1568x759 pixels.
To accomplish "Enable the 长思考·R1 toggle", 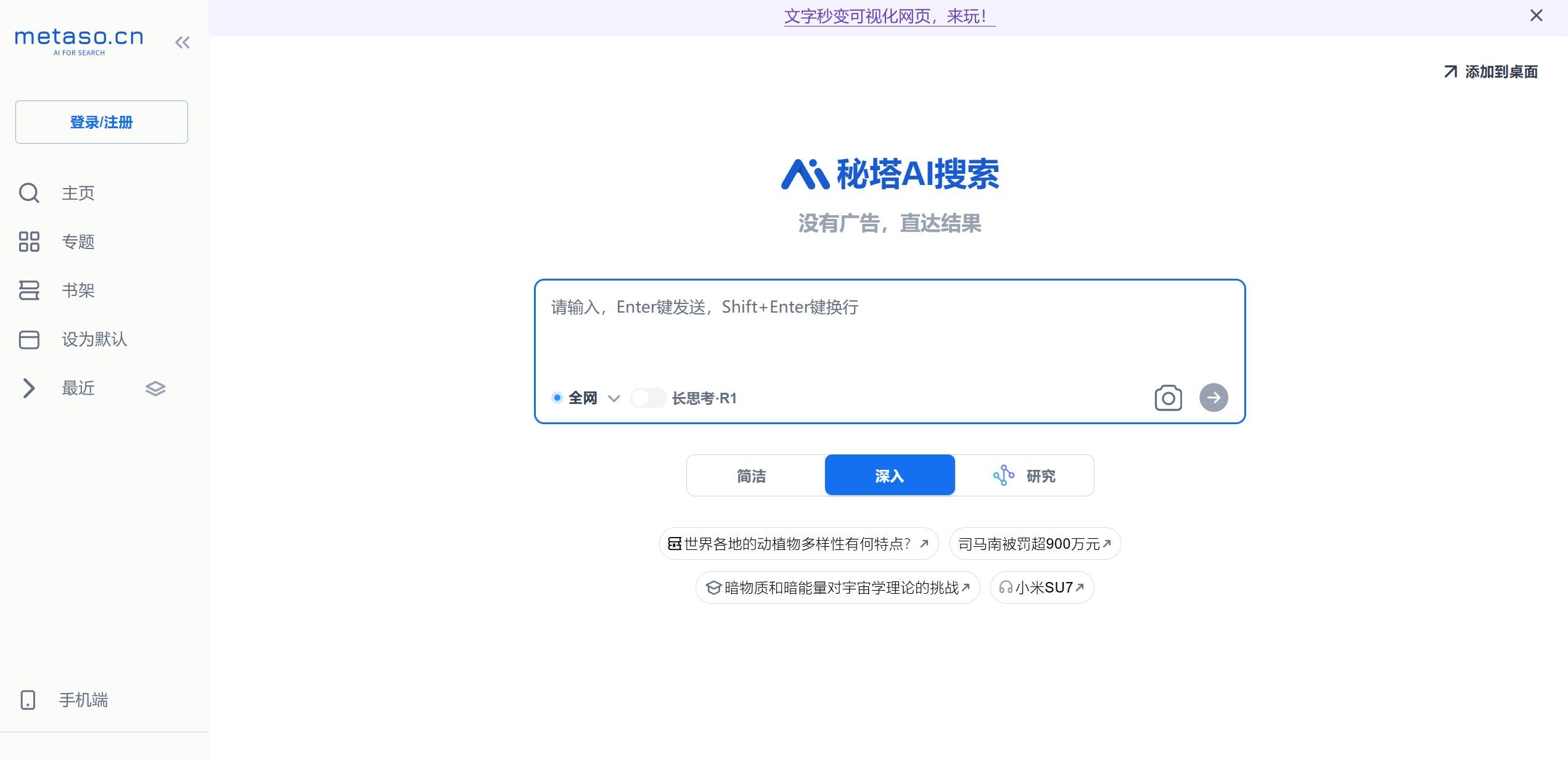I will pyautogui.click(x=648, y=398).
